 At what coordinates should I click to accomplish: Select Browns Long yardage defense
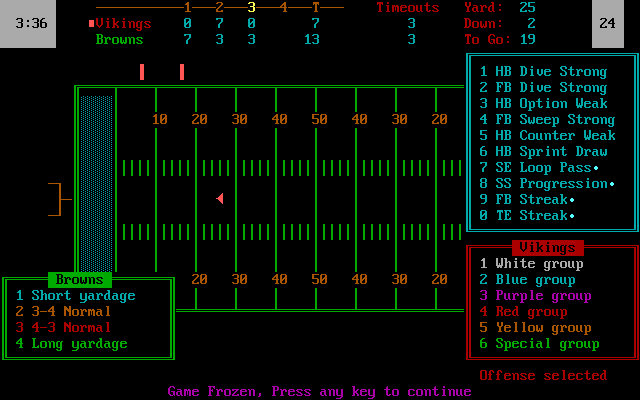coord(71,344)
